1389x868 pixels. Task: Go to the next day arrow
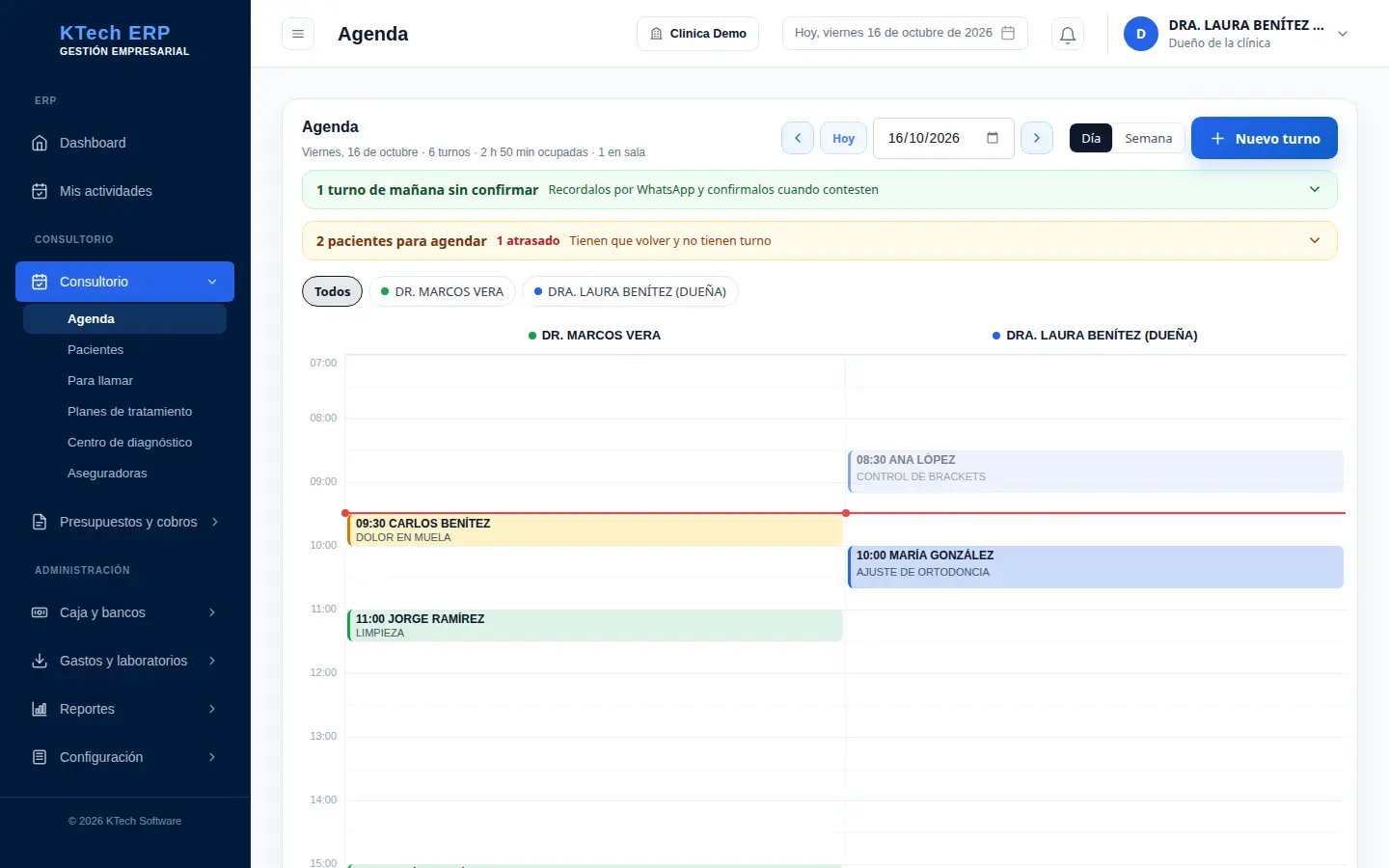click(1037, 138)
